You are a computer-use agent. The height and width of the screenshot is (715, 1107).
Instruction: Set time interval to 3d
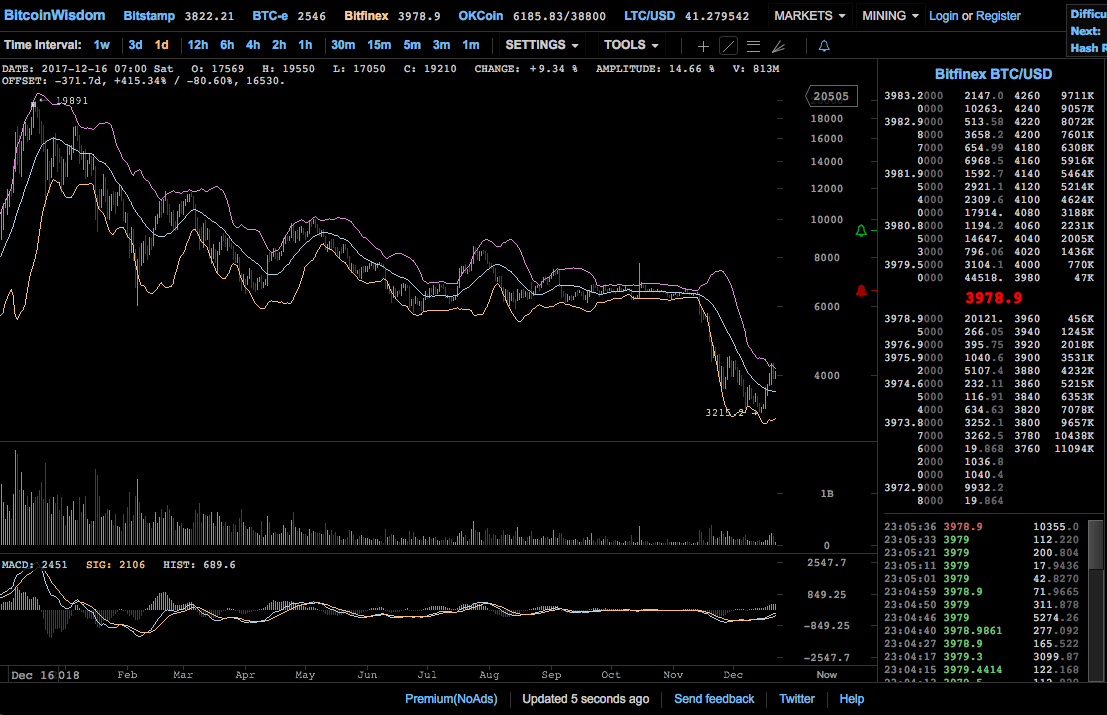pyautogui.click(x=136, y=45)
